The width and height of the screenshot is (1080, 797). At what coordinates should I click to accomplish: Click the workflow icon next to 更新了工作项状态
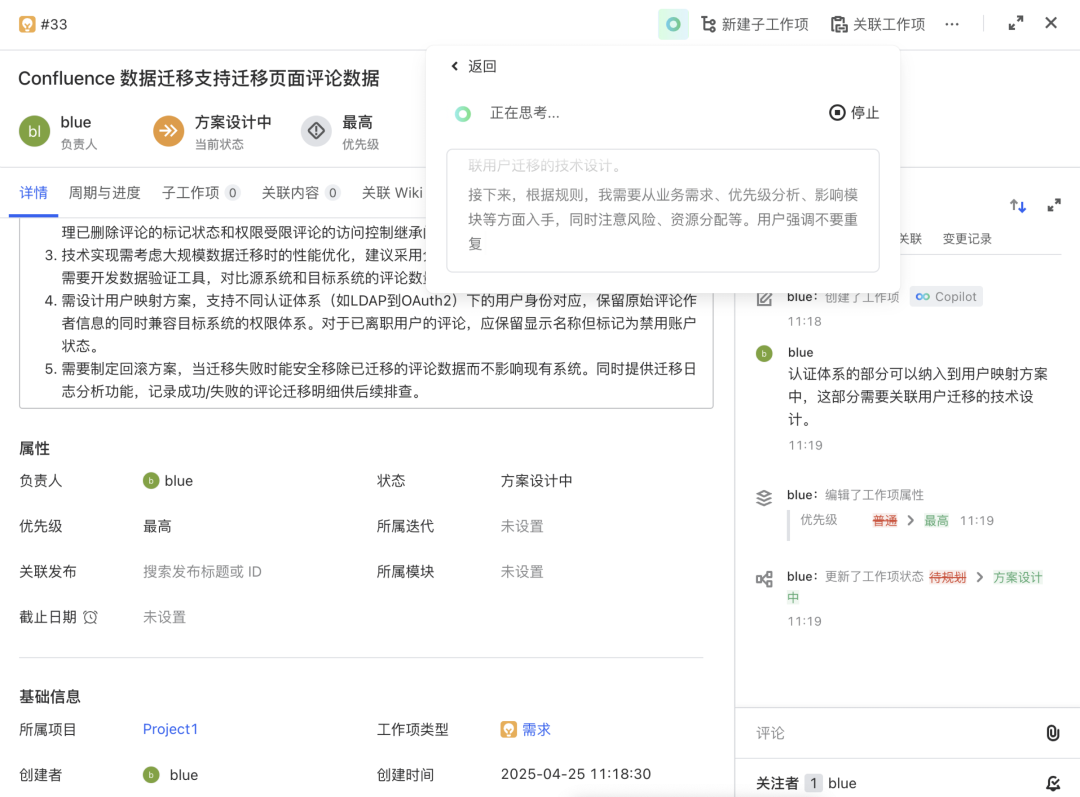coord(764,579)
